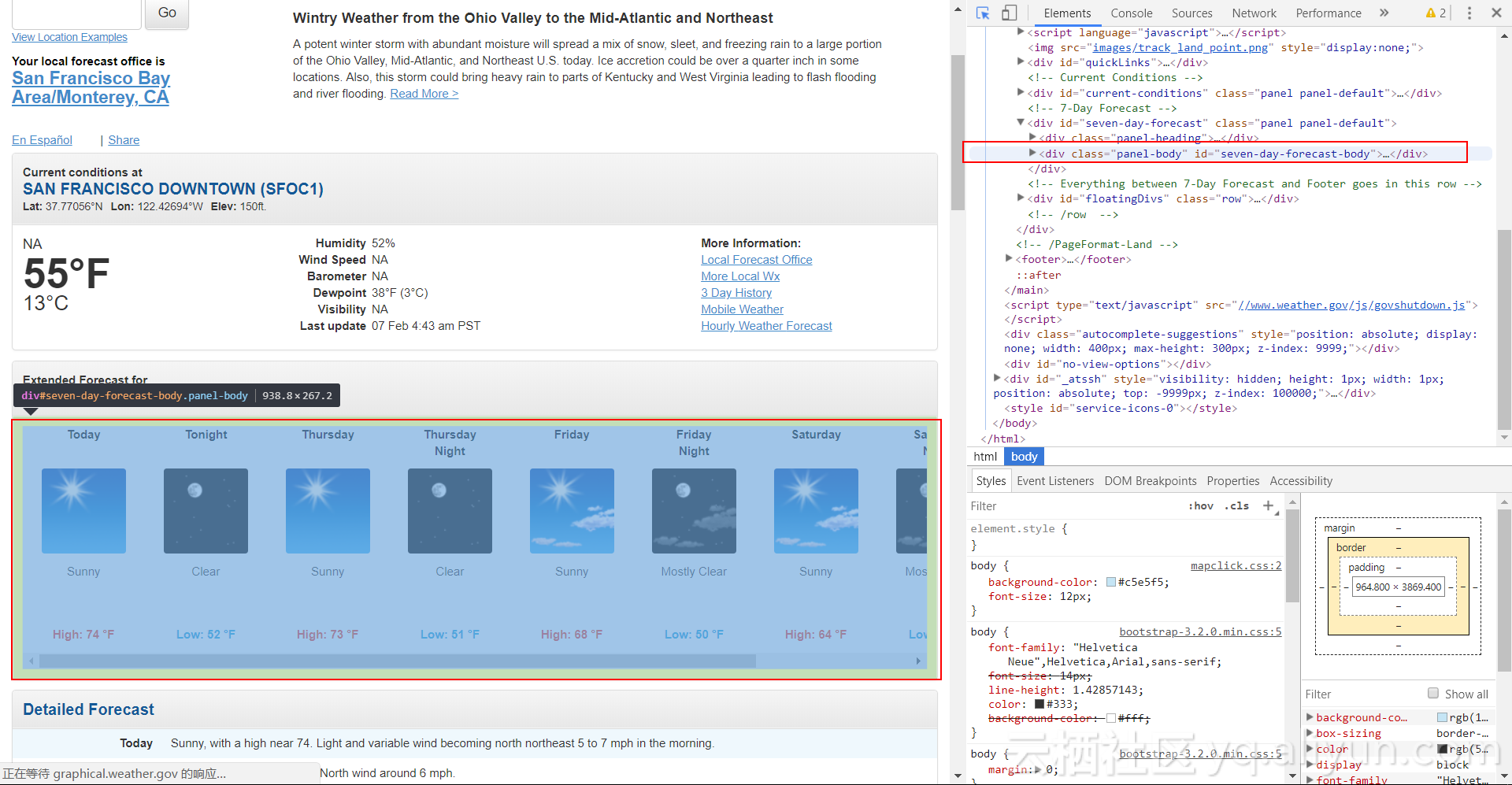Expand the _atssh div node
Image resolution: width=1512 pixels, height=785 pixels.
point(997,378)
